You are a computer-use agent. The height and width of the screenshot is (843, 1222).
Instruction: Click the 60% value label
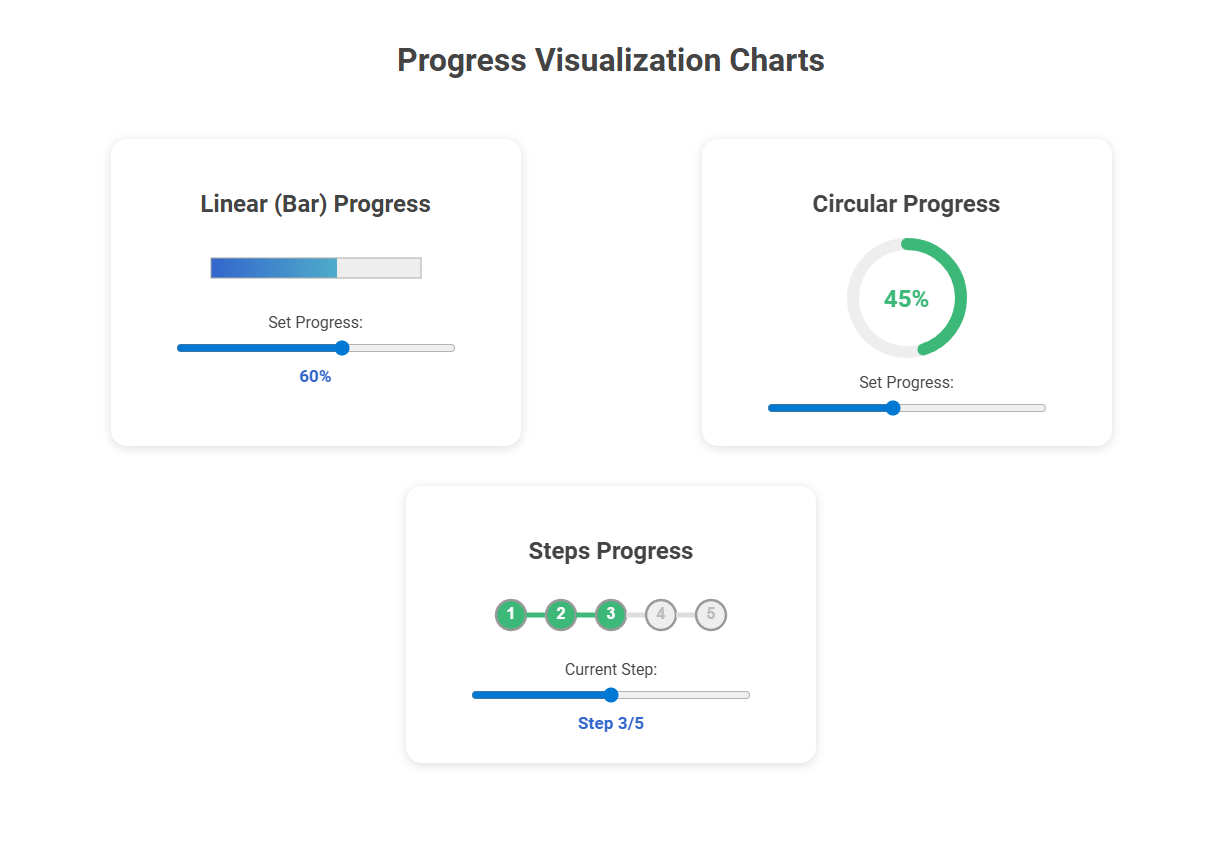(315, 376)
